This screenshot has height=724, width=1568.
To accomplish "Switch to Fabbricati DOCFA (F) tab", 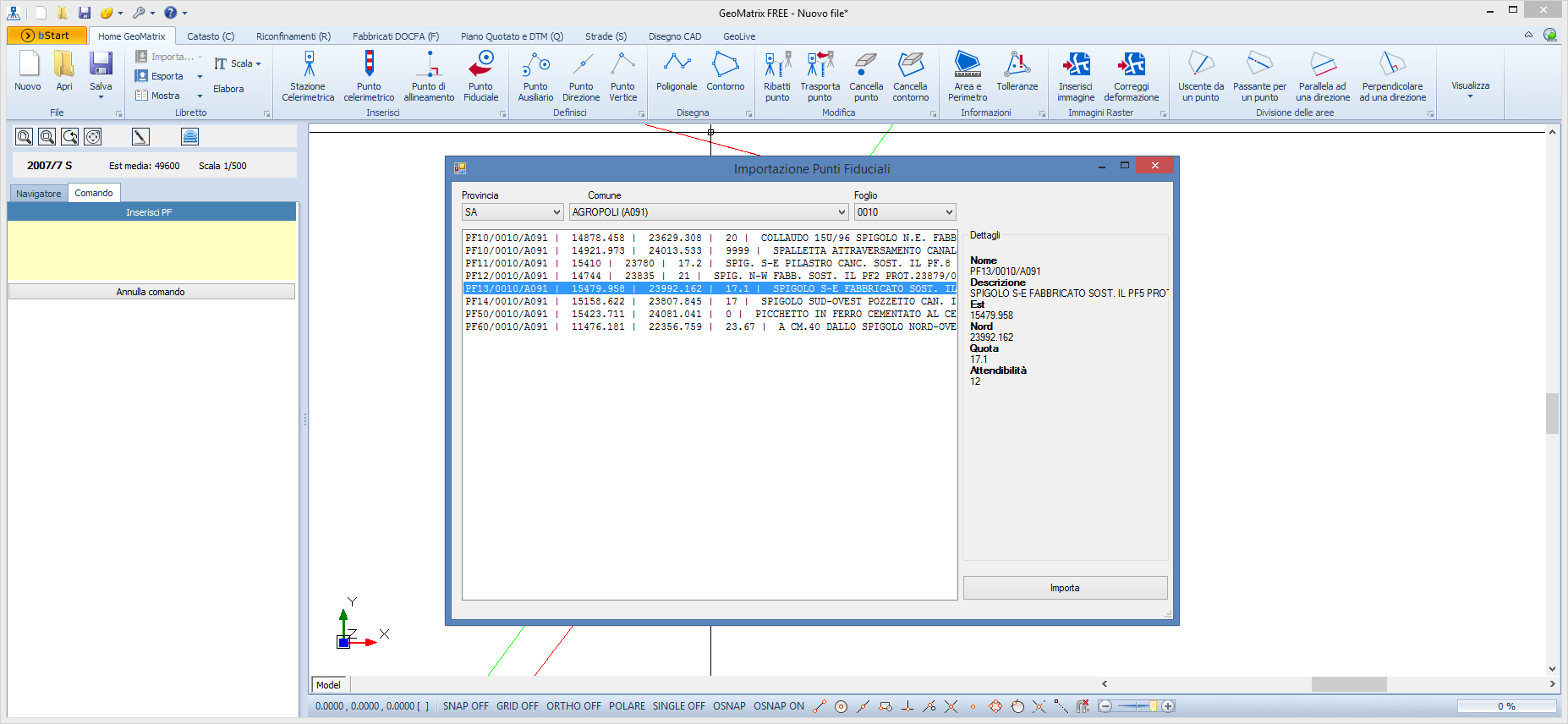I will click(396, 36).
